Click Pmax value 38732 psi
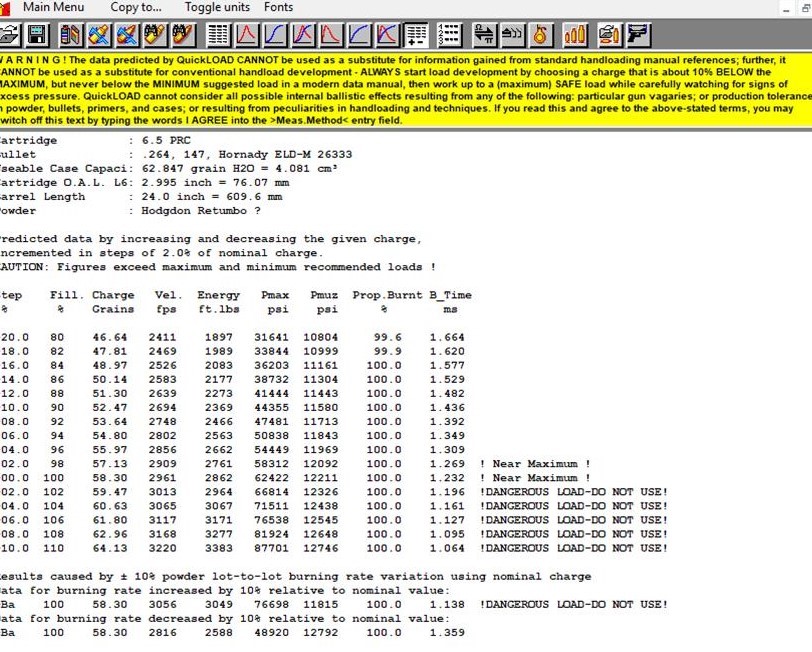 (271, 380)
